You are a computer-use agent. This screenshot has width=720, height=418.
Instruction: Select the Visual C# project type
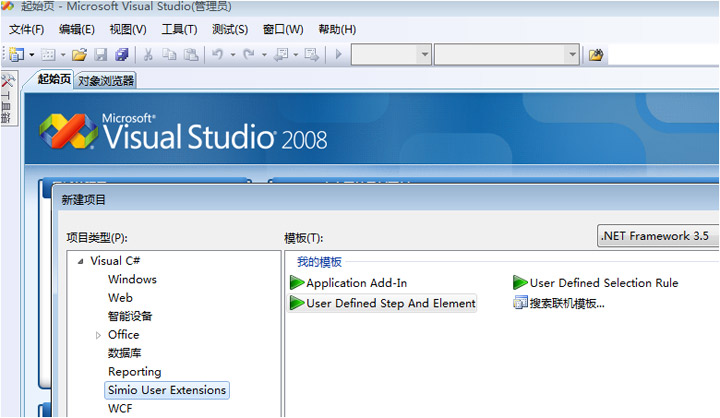tap(115, 261)
